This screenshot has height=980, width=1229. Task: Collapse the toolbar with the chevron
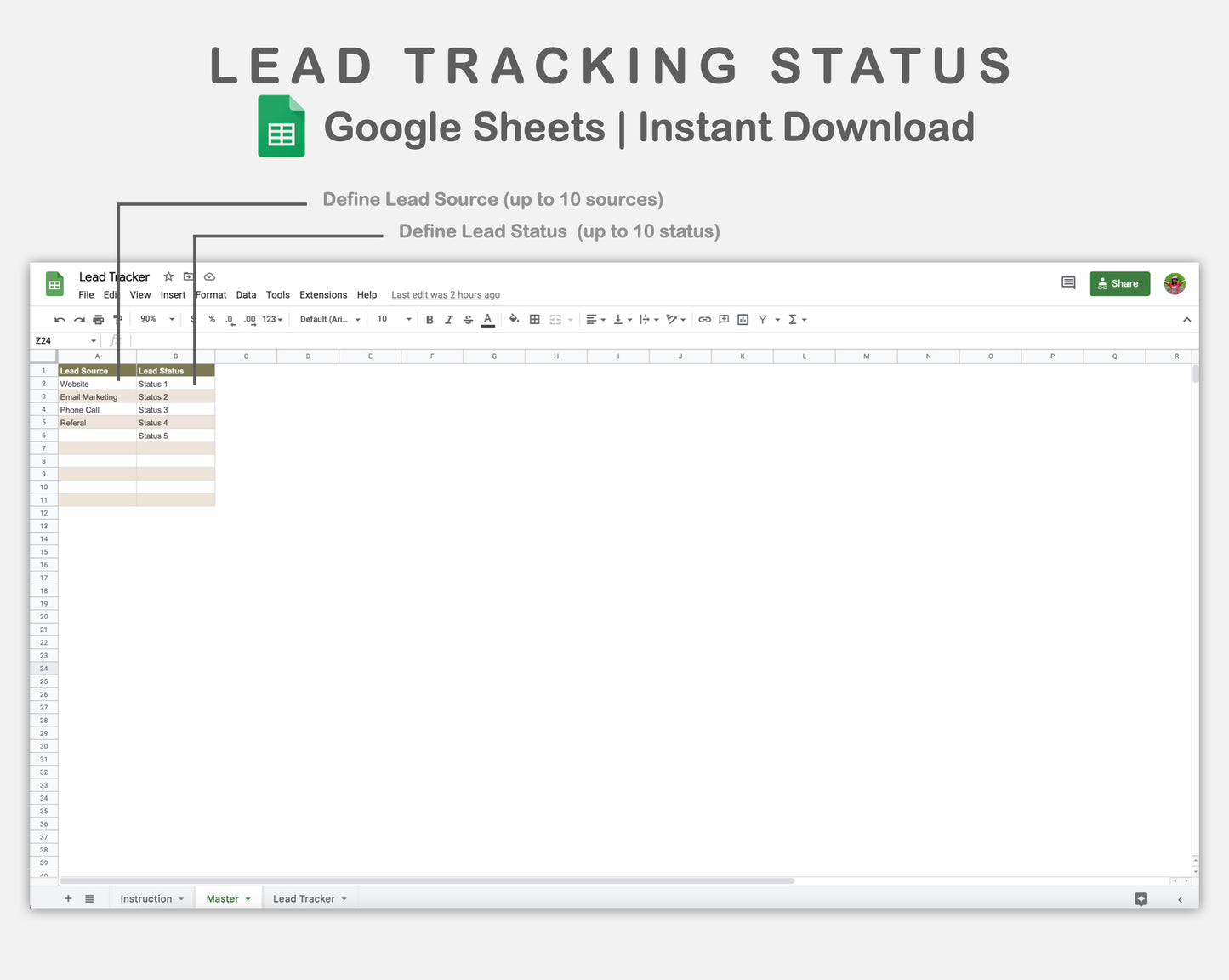coord(1187,319)
